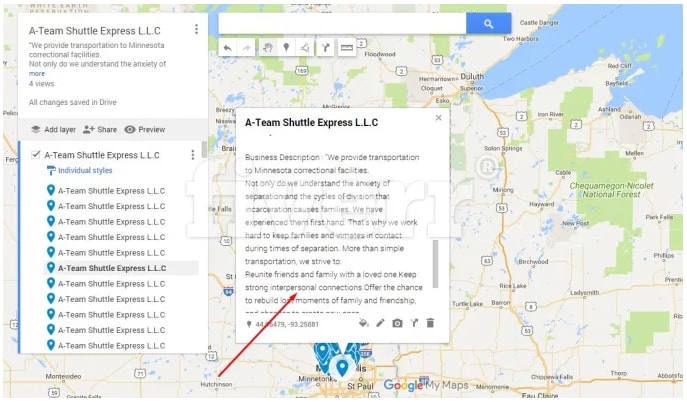
Task: Click the pin icon of highlighted list entry
Action: [51, 268]
